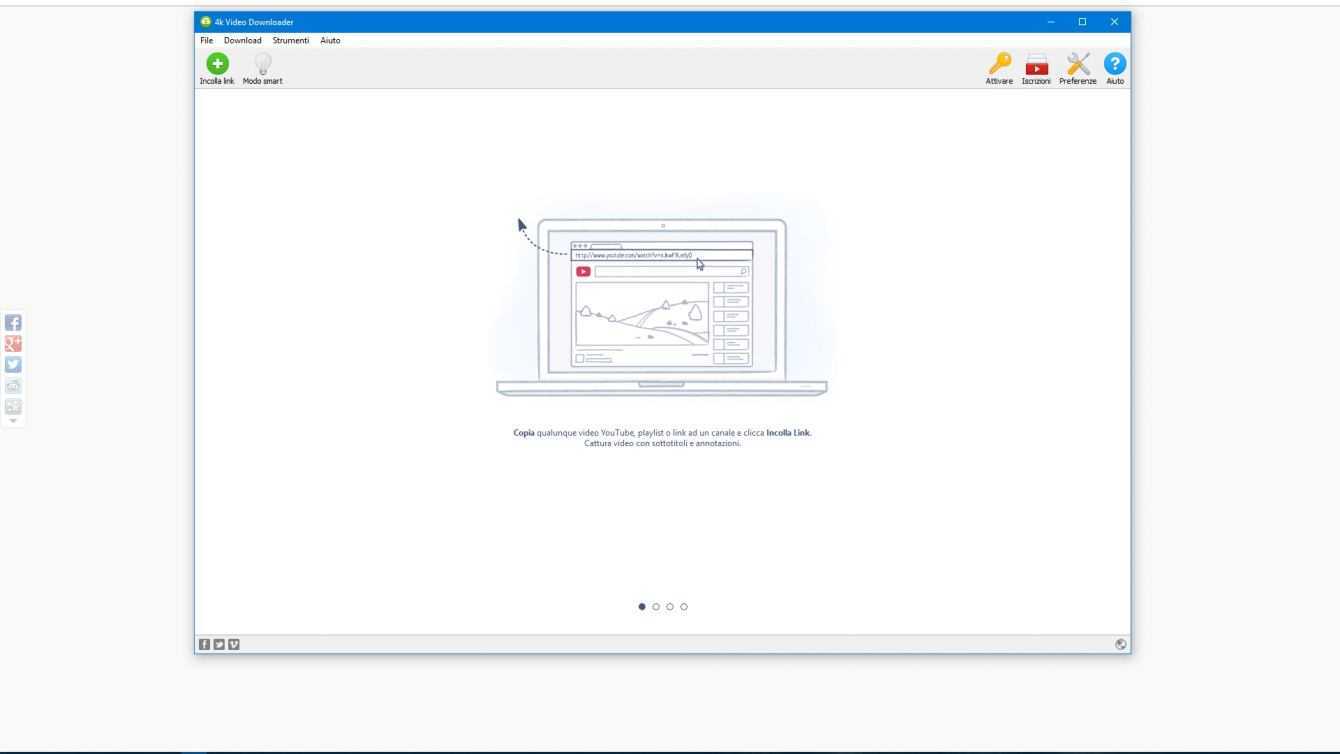1340x754 pixels.
Task: Open Preferenze tools icon
Action: click(1078, 68)
